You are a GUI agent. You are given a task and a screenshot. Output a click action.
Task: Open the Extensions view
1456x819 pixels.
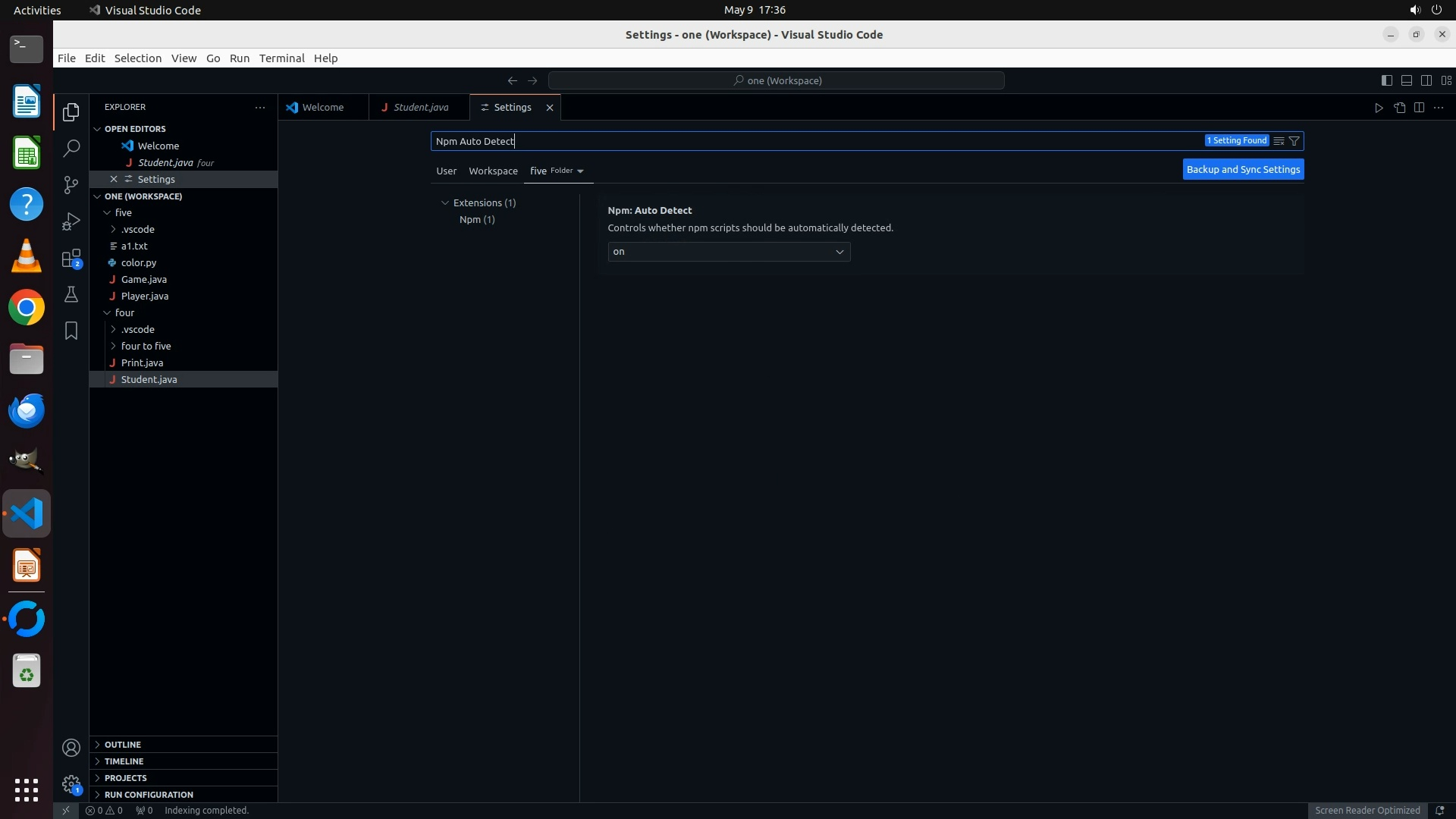(x=71, y=259)
